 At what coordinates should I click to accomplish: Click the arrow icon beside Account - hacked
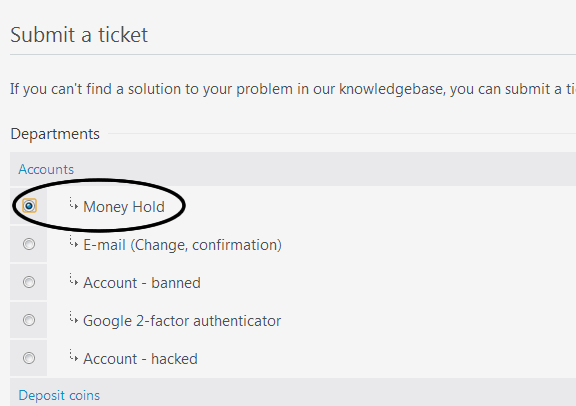click(73, 356)
